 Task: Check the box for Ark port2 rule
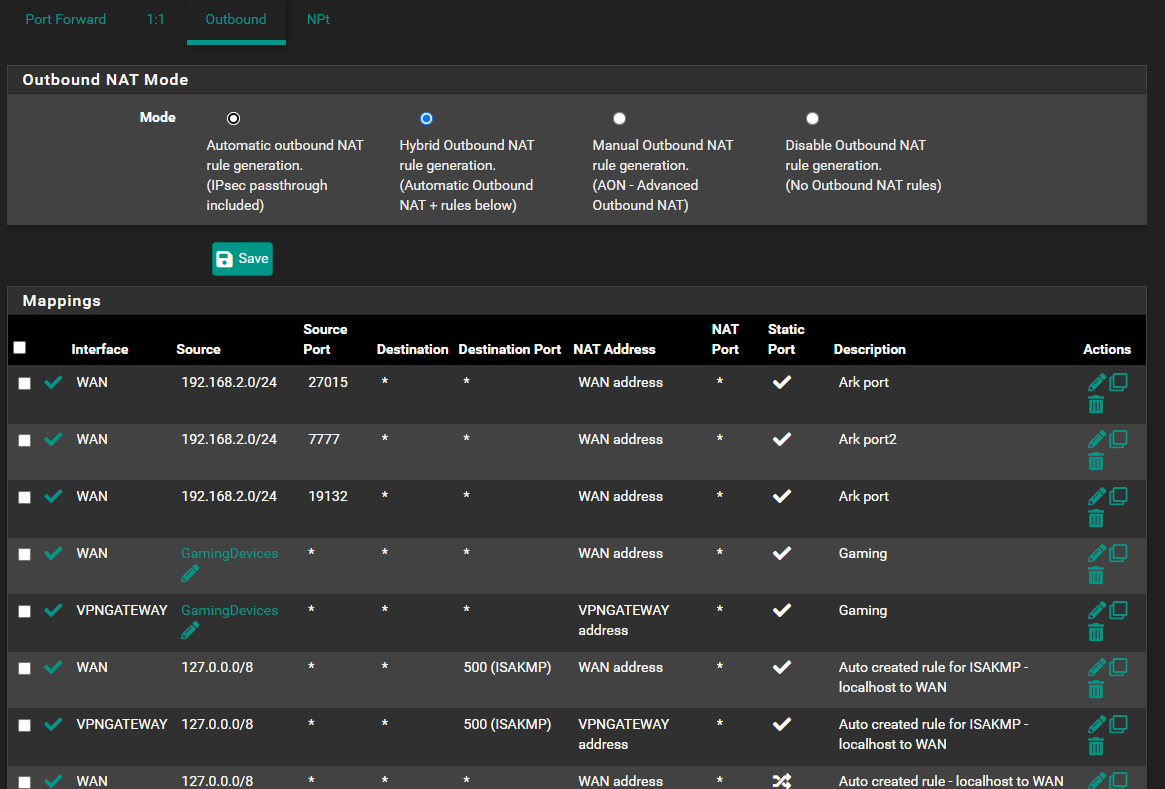coord(25,441)
